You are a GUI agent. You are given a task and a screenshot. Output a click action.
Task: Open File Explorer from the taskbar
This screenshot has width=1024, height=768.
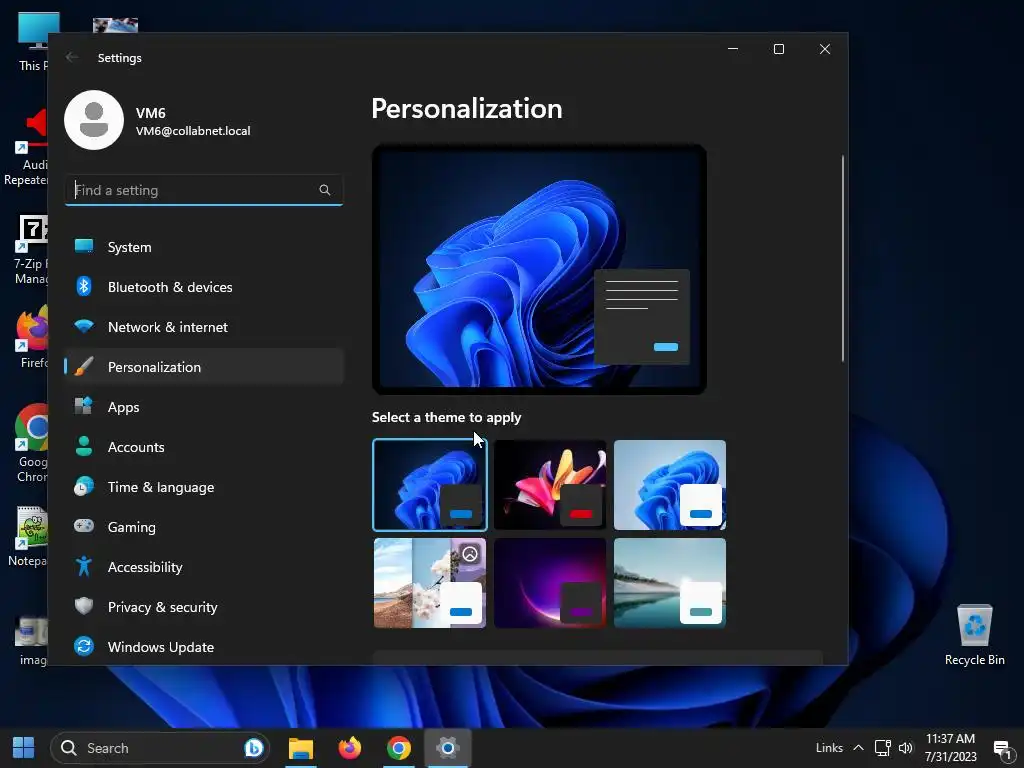point(301,748)
